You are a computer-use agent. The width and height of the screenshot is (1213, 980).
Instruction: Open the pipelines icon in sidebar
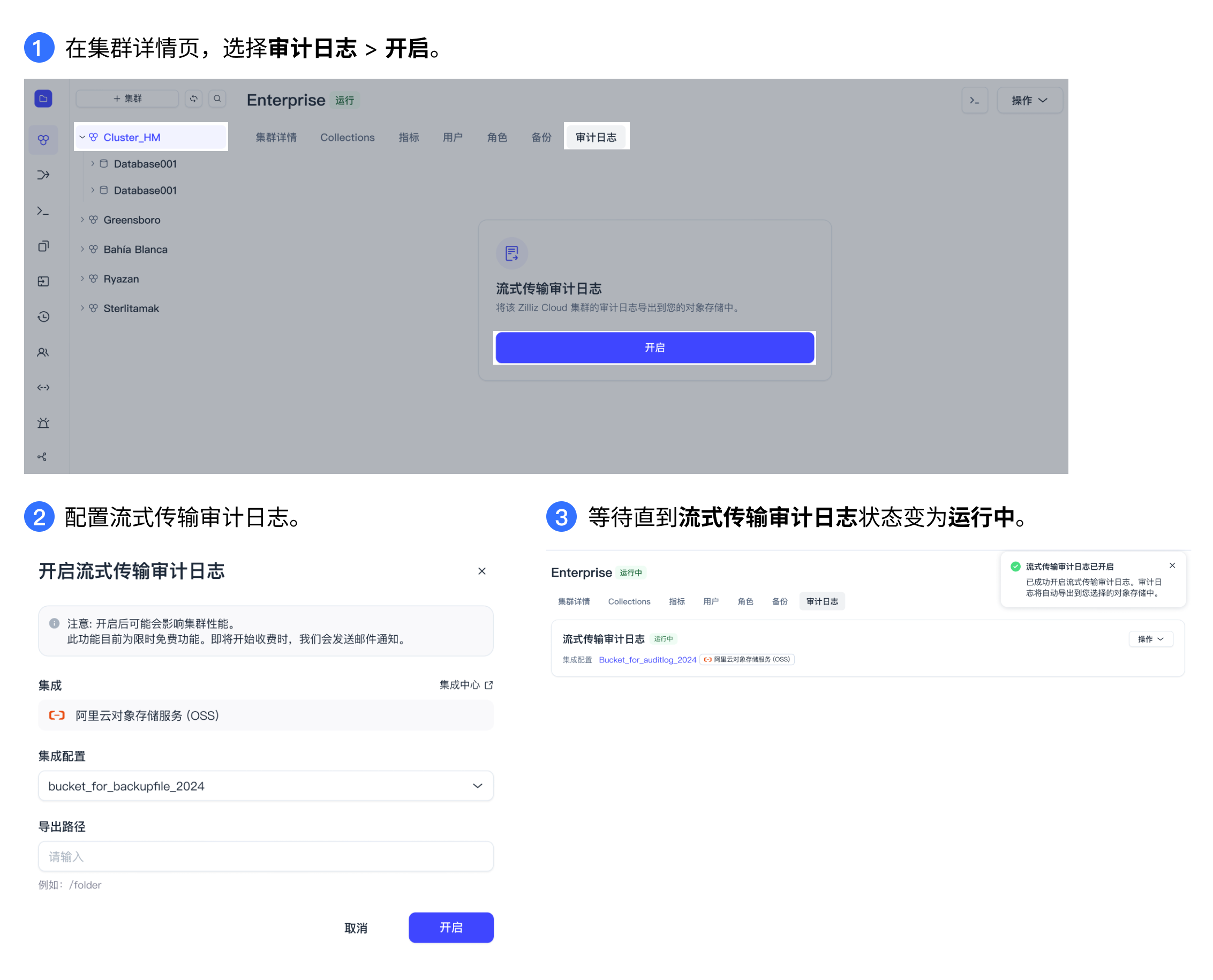(43, 175)
